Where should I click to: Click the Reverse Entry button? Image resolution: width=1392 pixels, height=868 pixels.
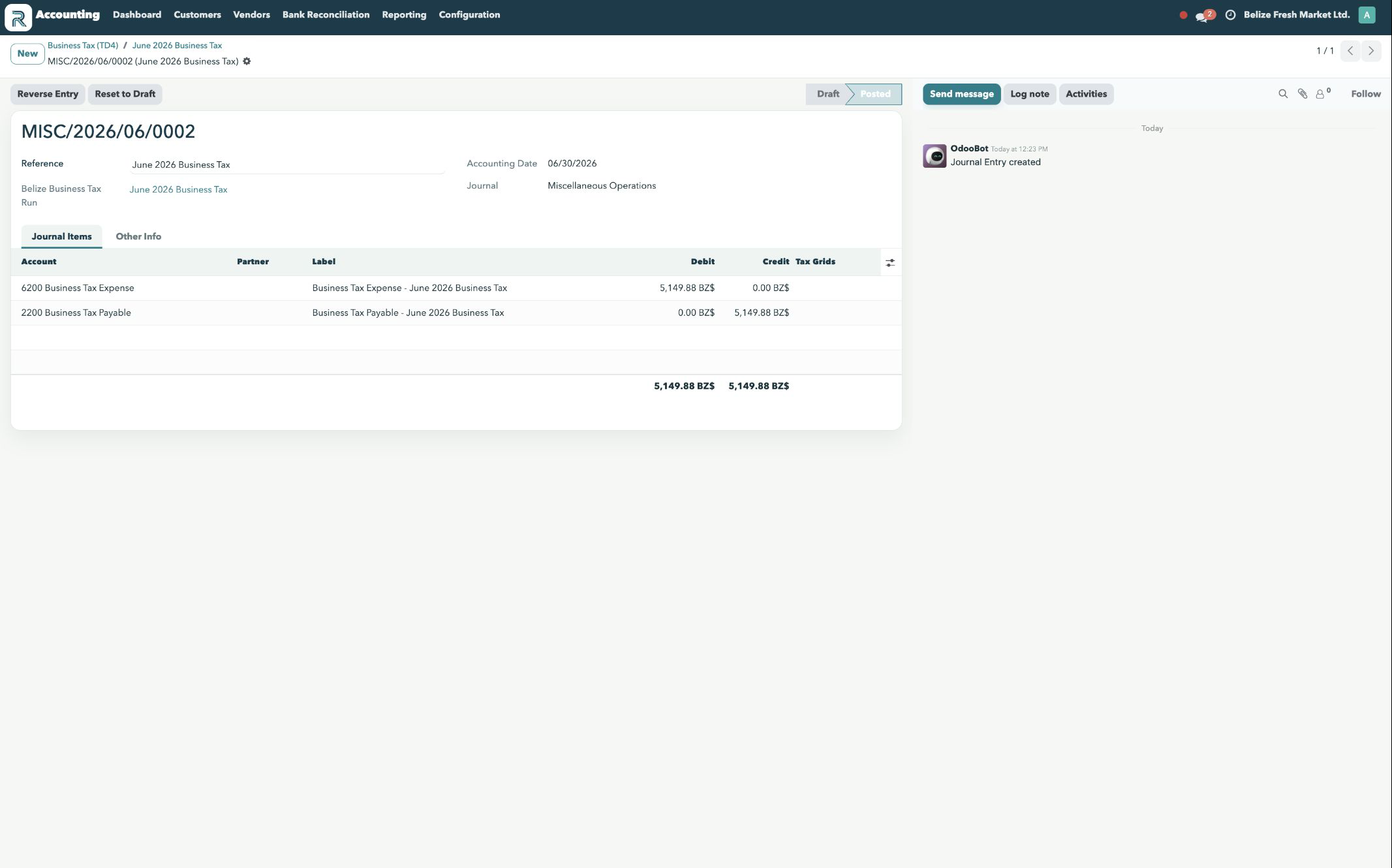pos(48,94)
